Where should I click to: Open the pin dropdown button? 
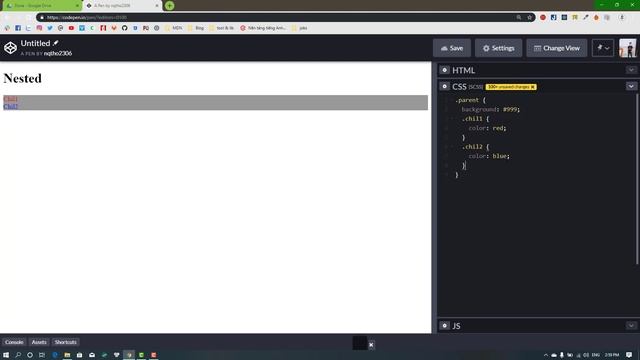pyautogui.click(x=603, y=48)
